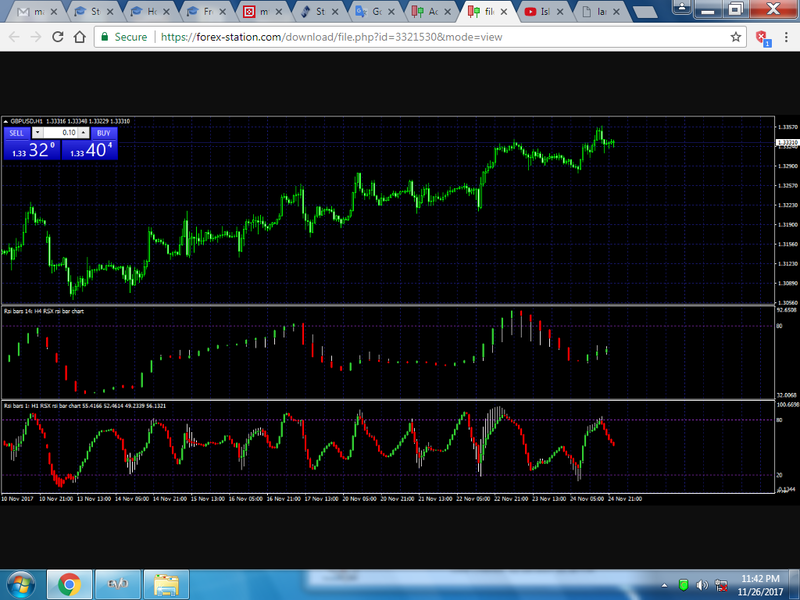Click the 0.10 lot size field
The image size is (800, 600).
[x=60, y=133]
